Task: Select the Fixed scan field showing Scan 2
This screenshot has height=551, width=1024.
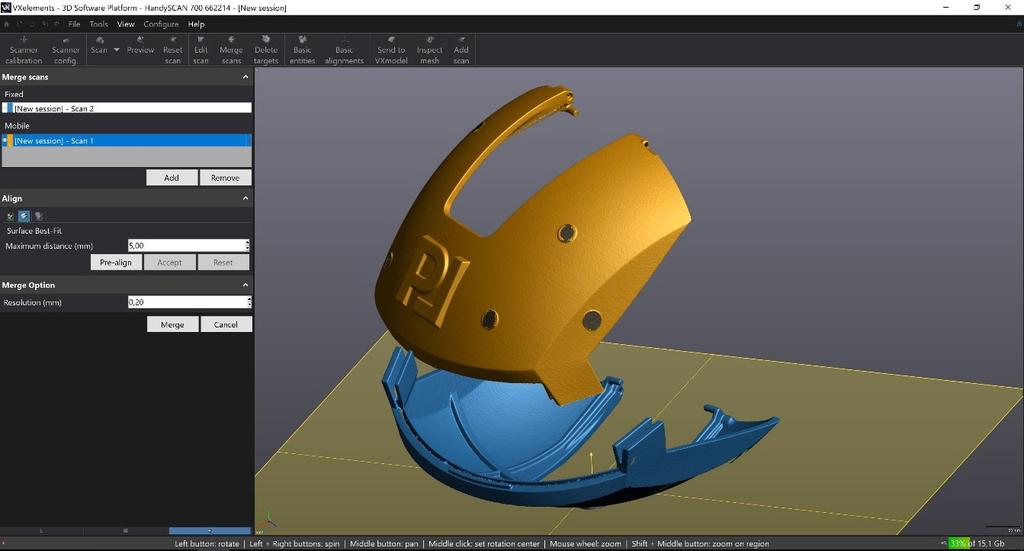Action: [127, 108]
